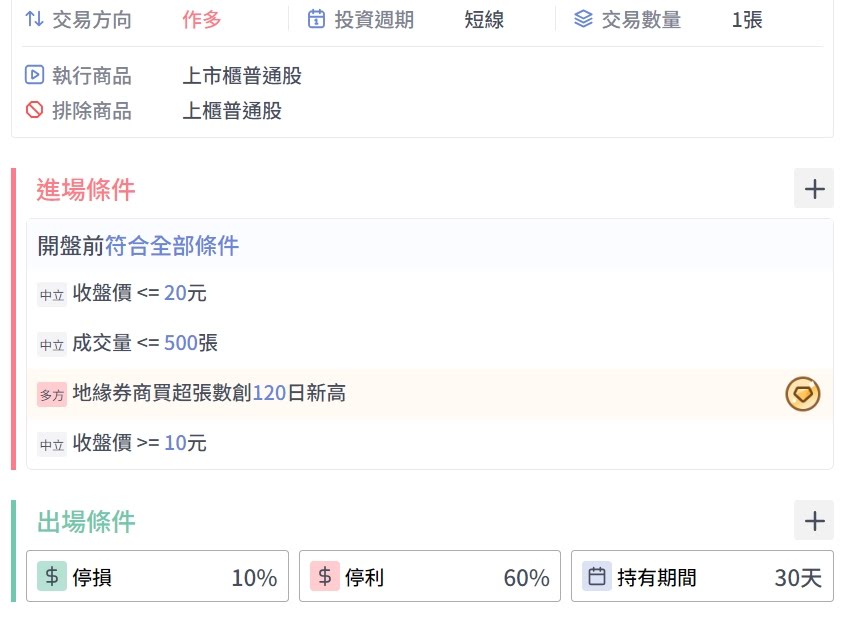The width and height of the screenshot is (850, 621).
Task: Change the 10元 closing price lower limit
Action: 175,443
